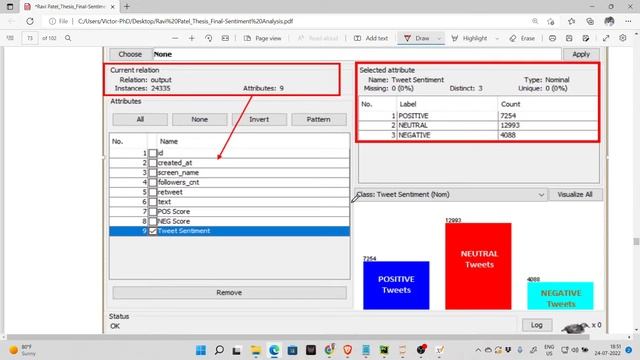Click the cyan NEGATIVE Tweets bar
640x360 pixels.
coord(560,296)
